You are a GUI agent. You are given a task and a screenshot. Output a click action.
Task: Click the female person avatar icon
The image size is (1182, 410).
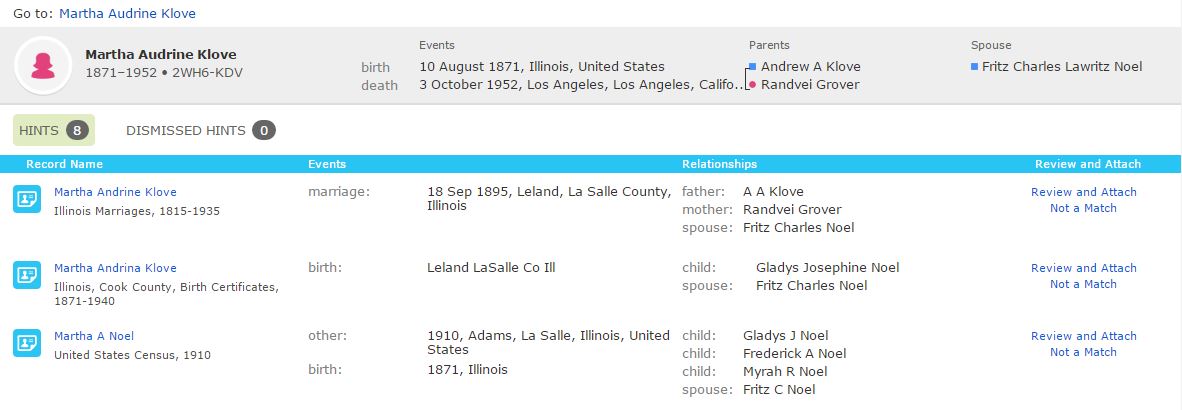(42, 66)
